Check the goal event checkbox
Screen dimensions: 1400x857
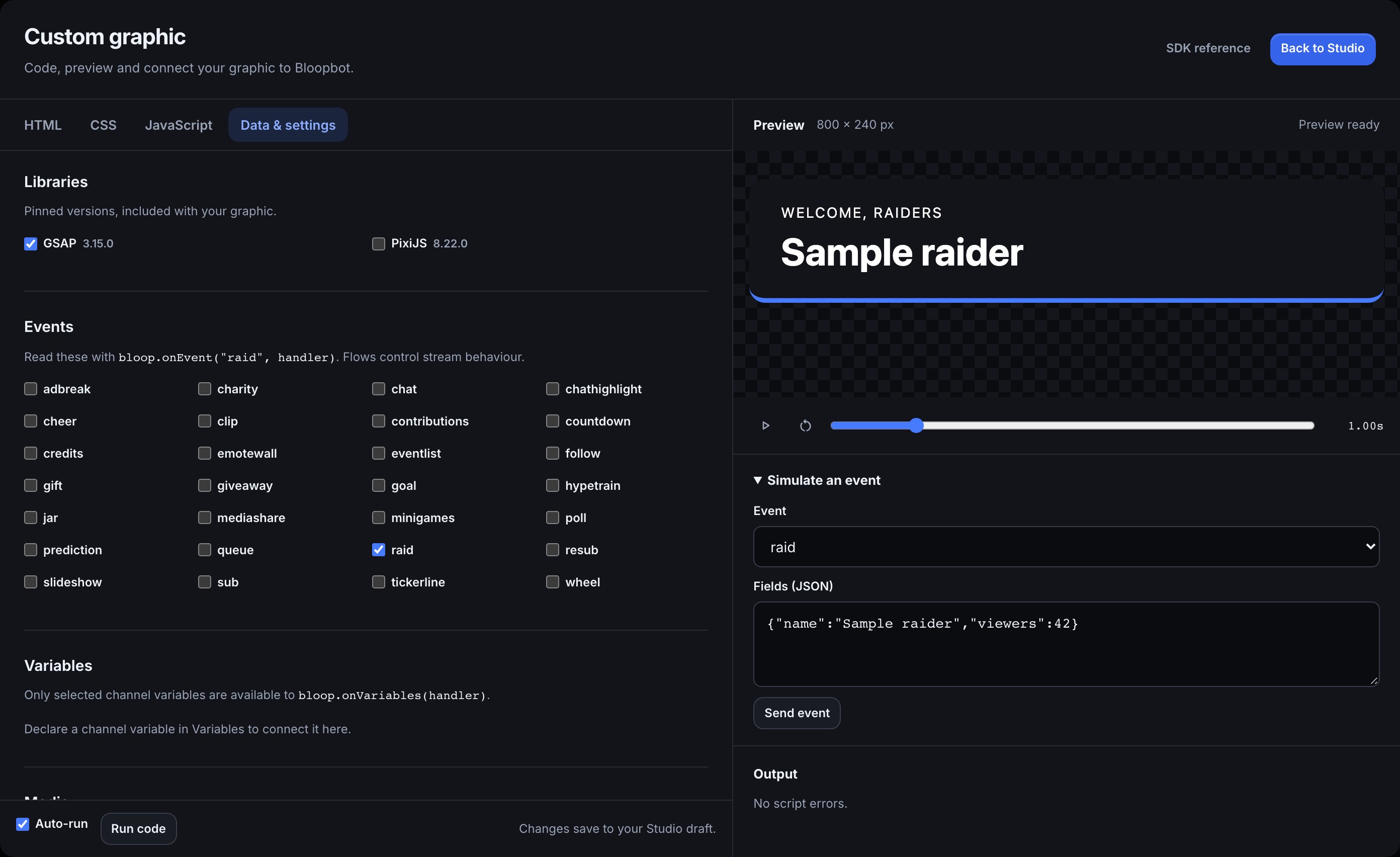click(x=378, y=485)
